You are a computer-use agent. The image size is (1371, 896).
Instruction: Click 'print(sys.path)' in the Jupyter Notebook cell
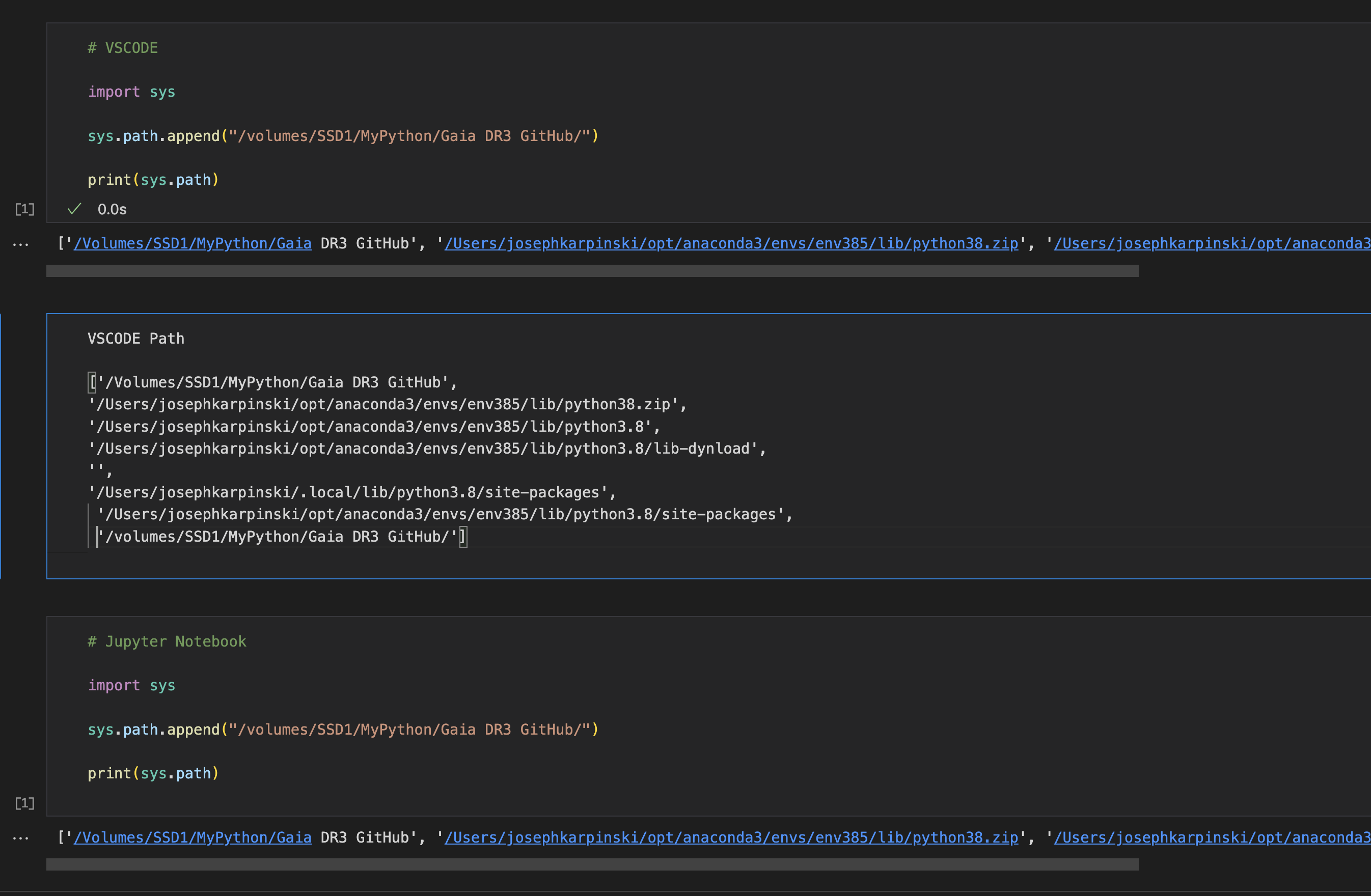click(x=153, y=773)
